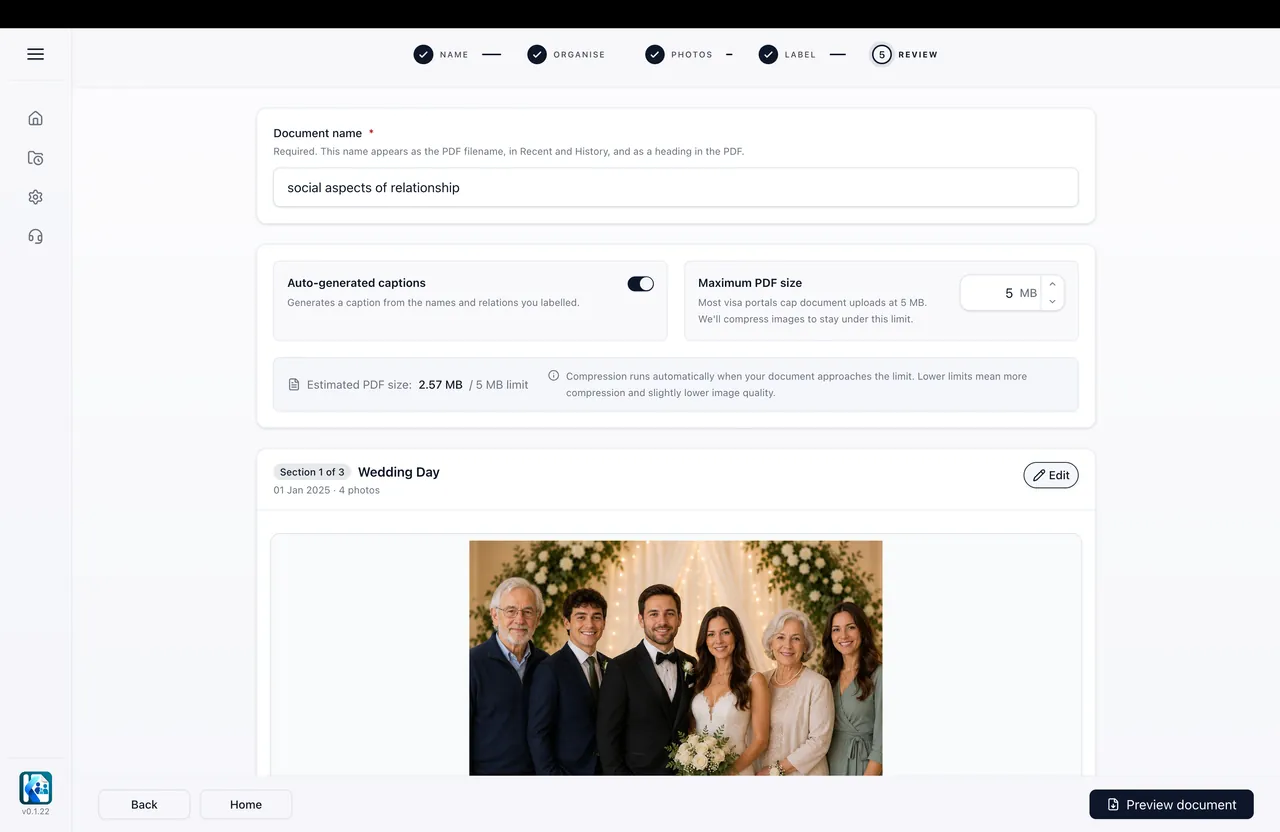Viewport: 1280px width, 832px height.
Task: Click the document icon beside Estimated PDF size
Action: tap(294, 384)
